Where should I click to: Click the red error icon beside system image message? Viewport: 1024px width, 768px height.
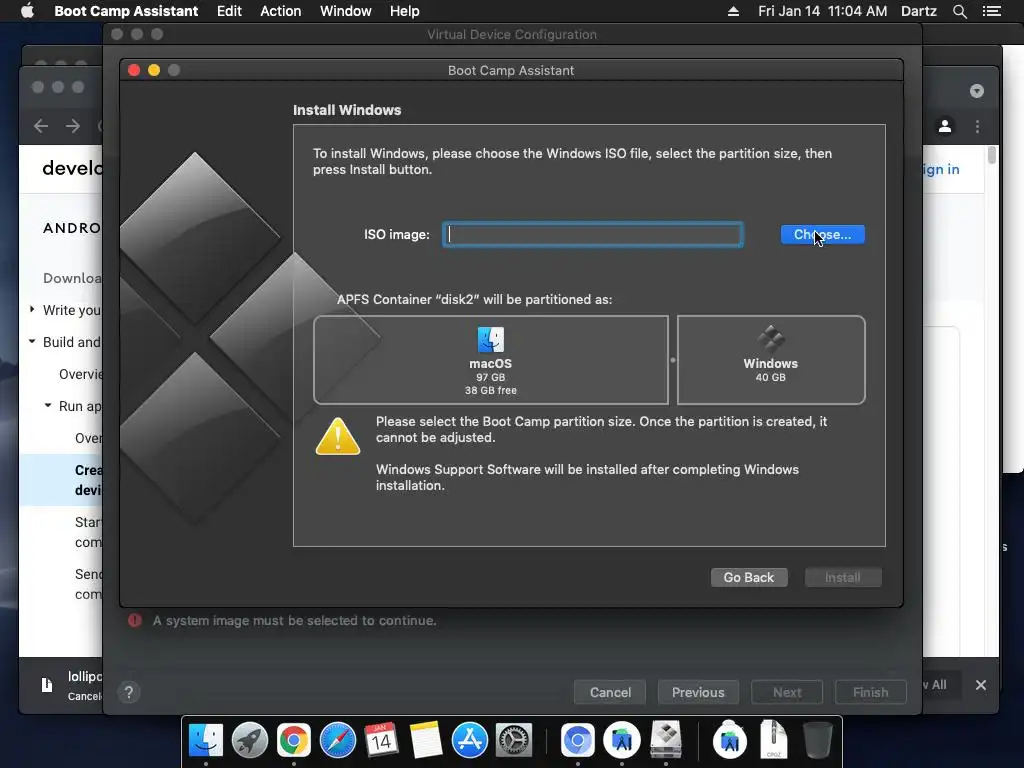(135, 620)
